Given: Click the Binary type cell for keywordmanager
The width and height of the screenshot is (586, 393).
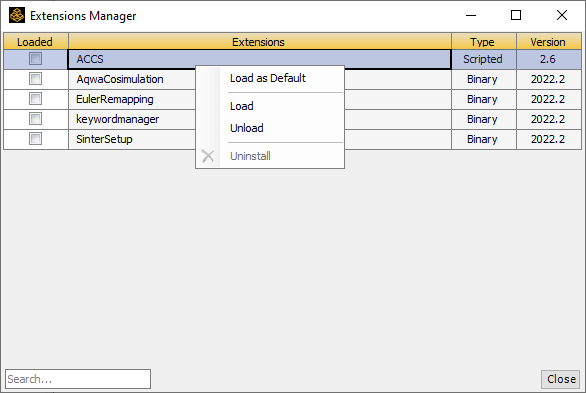Looking at the screenshot, I should [484, 119].
